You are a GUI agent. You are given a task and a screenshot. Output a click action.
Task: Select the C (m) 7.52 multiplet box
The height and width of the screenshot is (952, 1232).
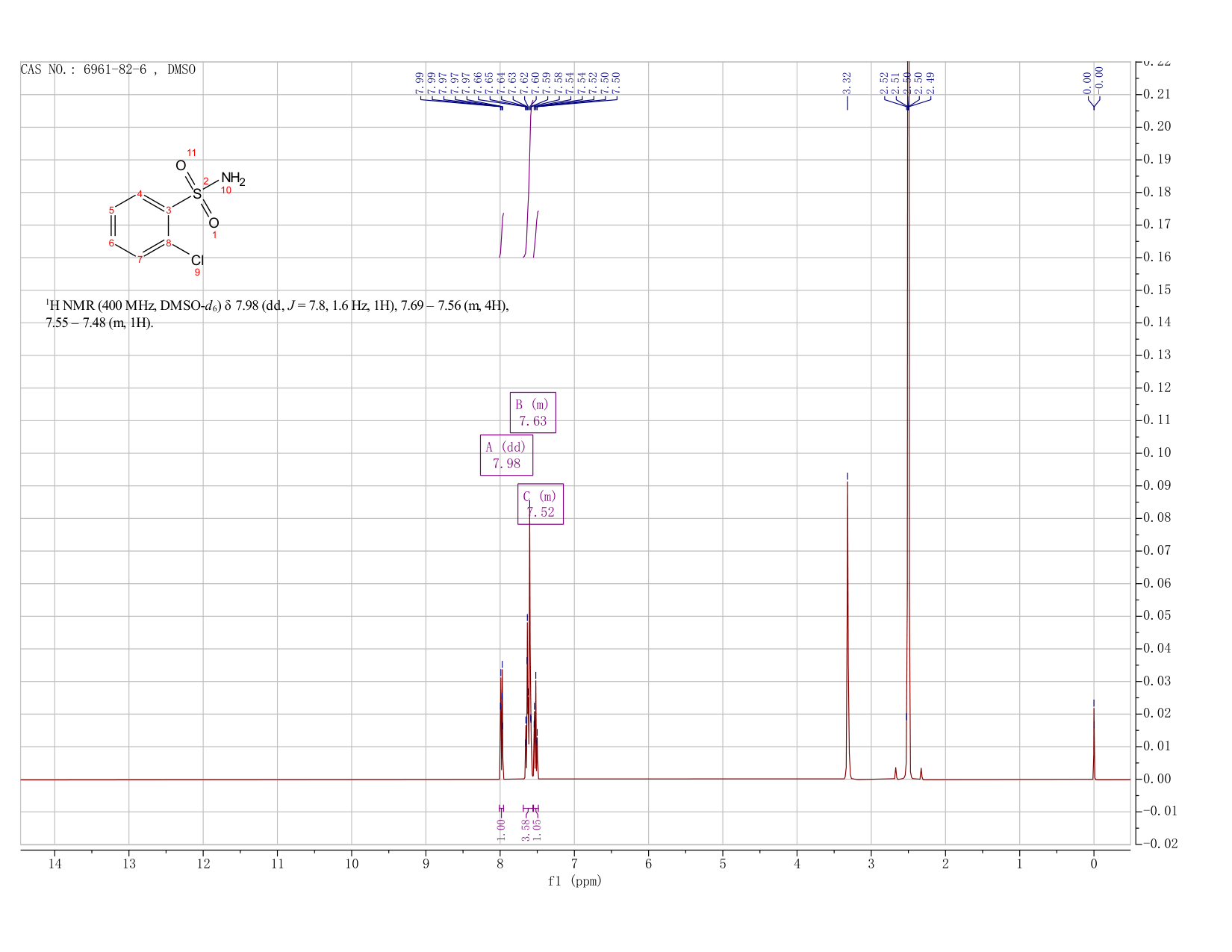point(541,504)
